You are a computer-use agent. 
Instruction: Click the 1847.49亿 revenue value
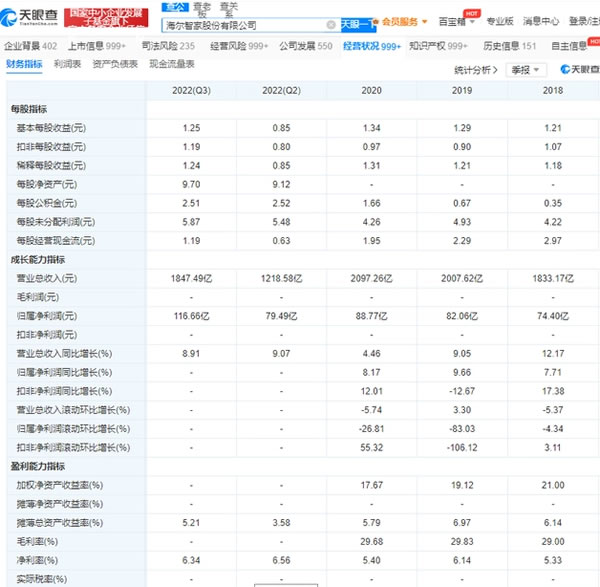pyautogui.click(x=191, y=279)
